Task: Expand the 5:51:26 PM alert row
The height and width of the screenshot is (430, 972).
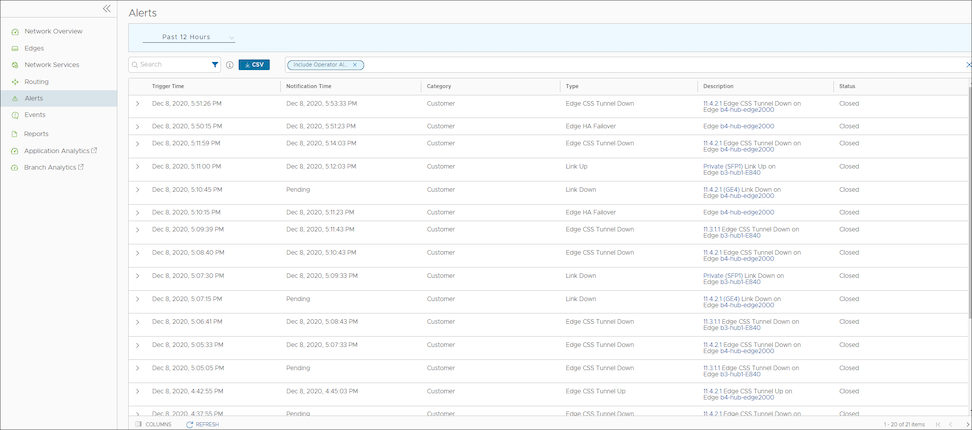Action: pos(137,103)
